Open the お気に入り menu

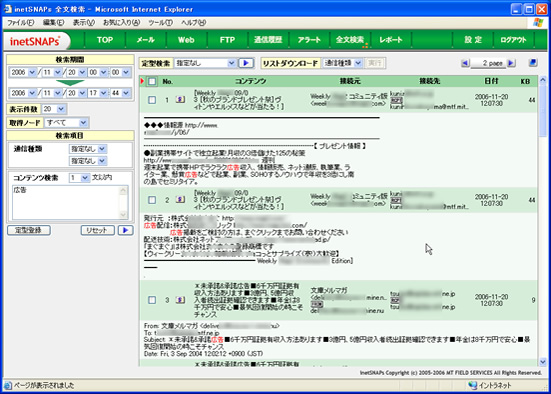pos(121,22)
